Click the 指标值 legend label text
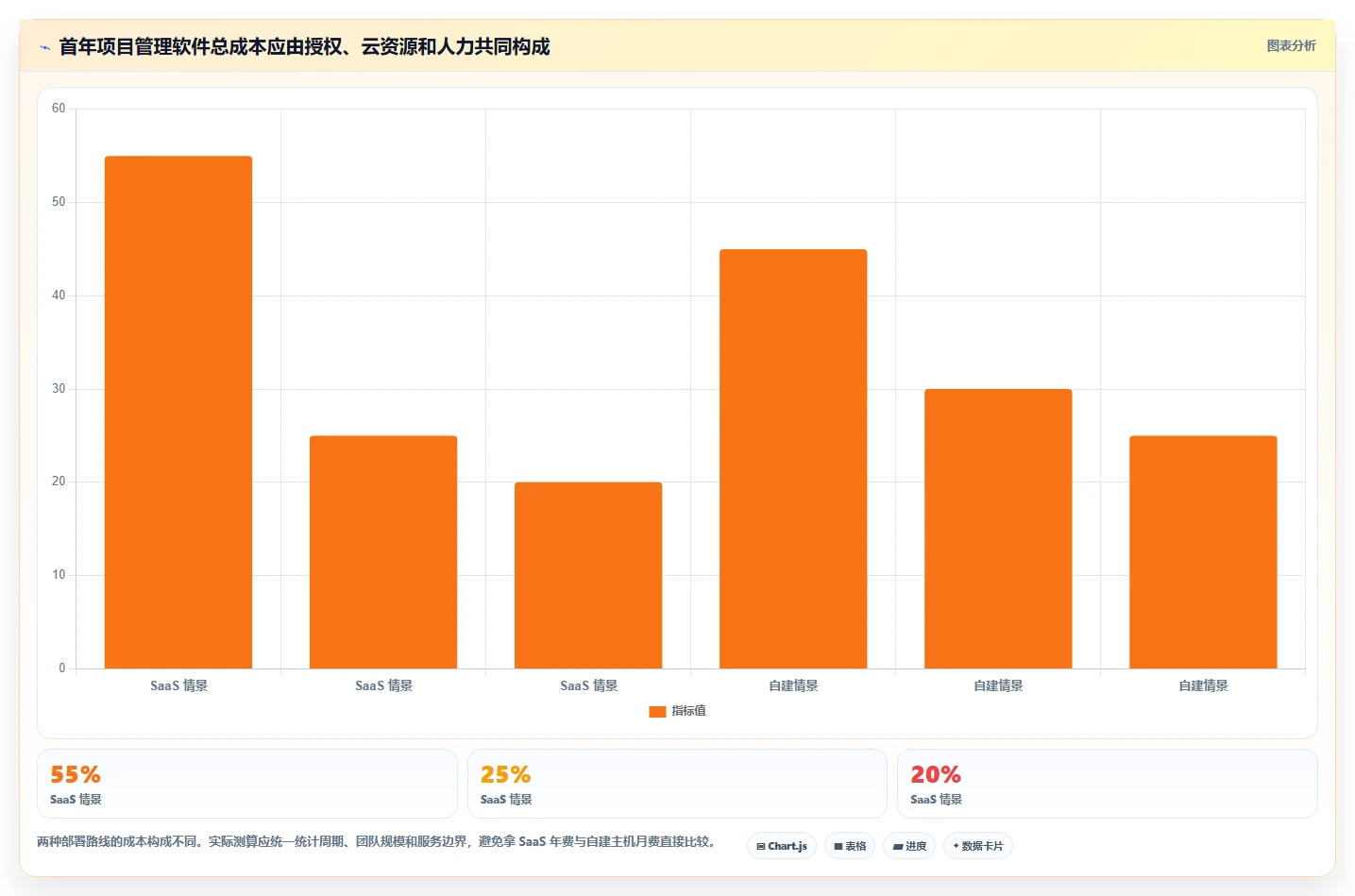This screenshot has width=1355, height=896. coord(688,711)
